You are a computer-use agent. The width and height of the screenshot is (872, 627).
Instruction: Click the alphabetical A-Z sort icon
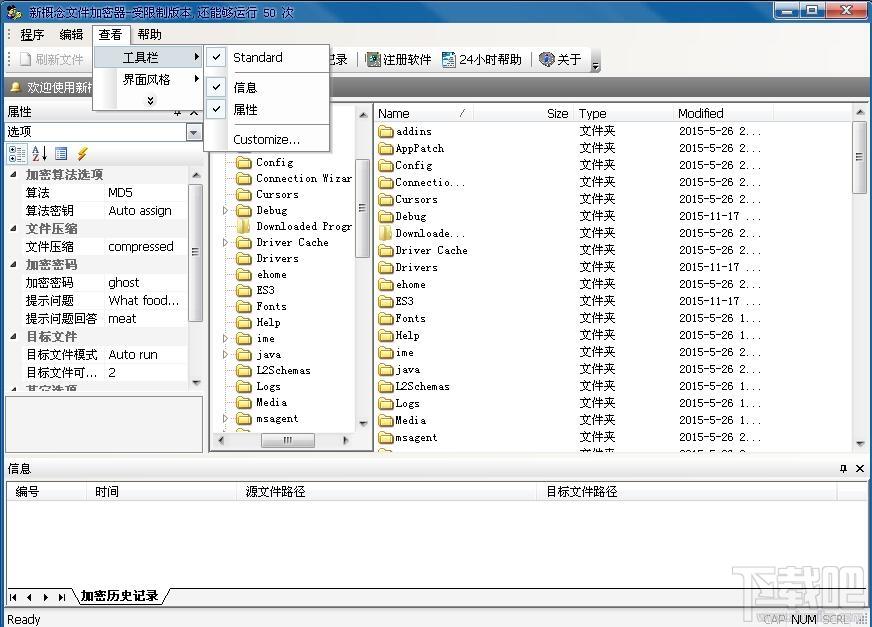tap(39, 153)
